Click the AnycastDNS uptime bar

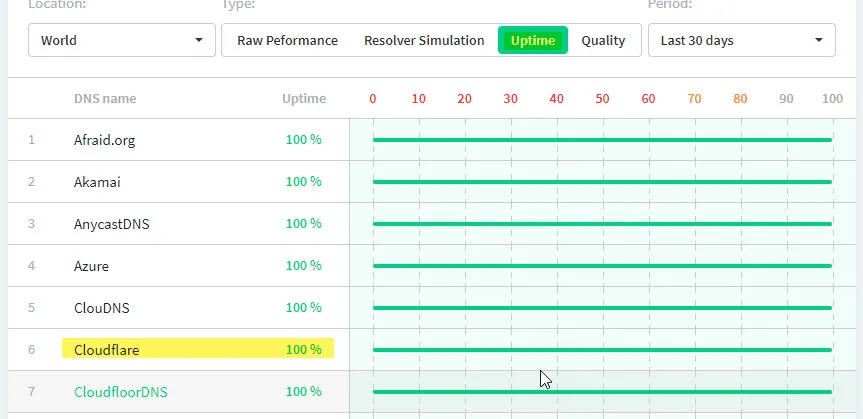pyautogui.click(x=602, y=224)
